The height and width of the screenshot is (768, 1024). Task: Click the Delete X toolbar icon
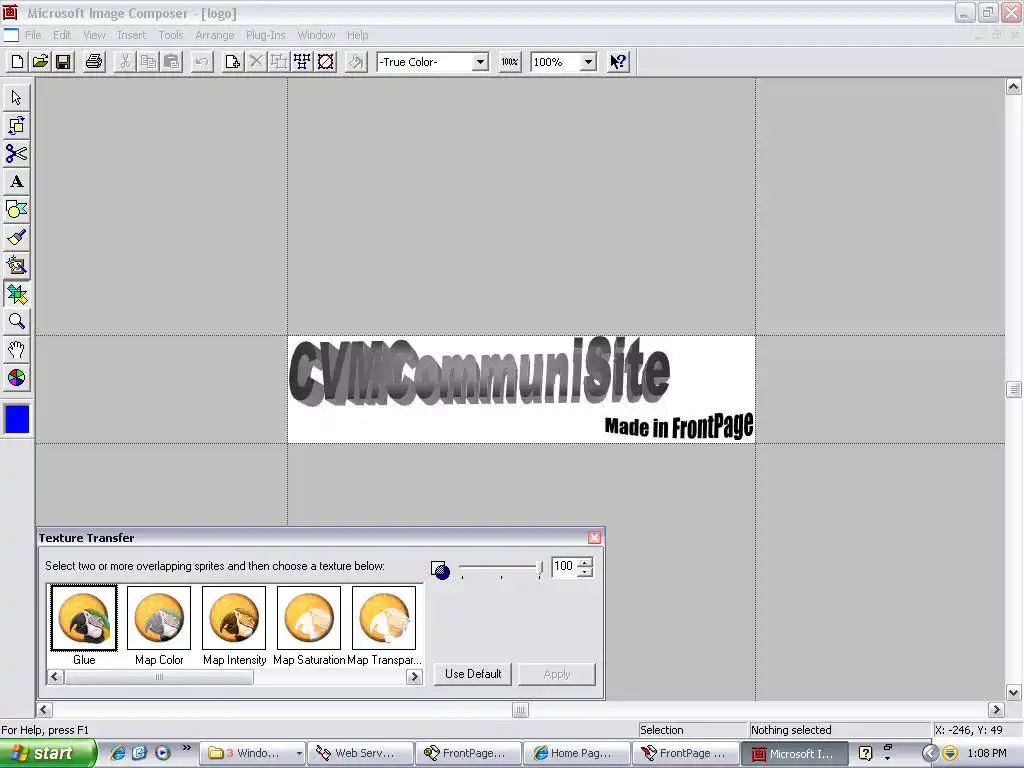(x=256, y=62)
